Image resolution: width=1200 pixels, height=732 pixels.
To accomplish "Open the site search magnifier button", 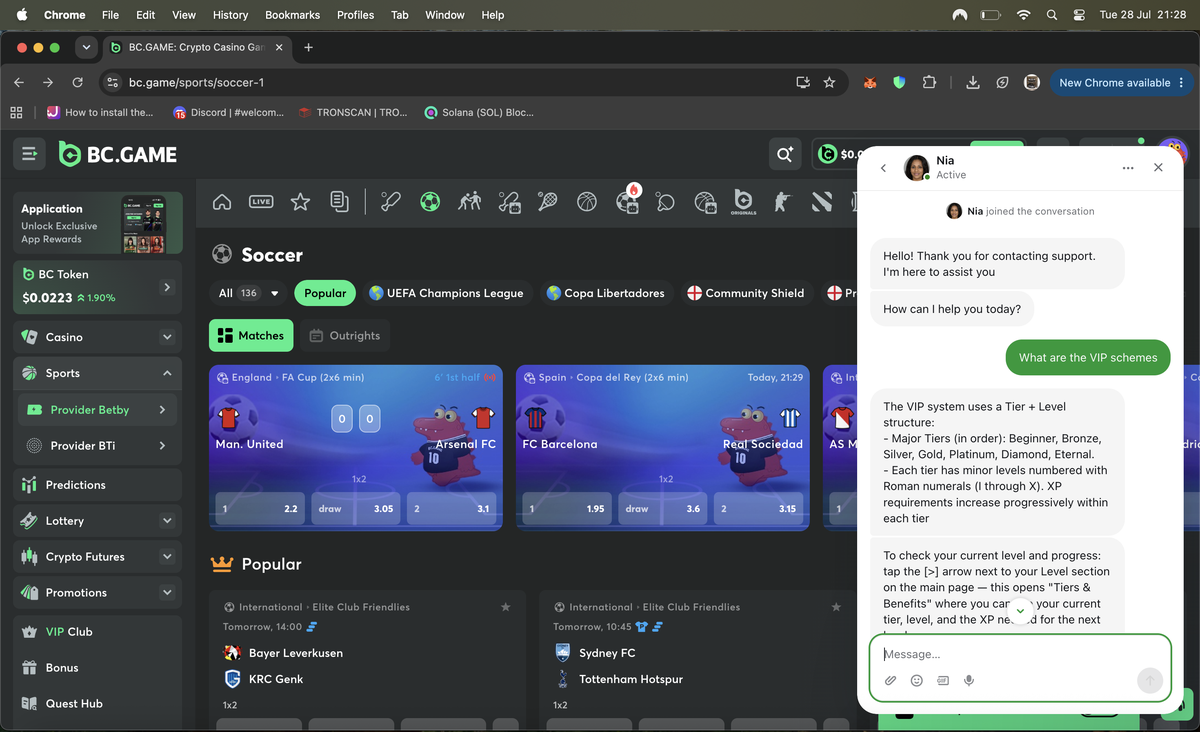I will 784,154.
